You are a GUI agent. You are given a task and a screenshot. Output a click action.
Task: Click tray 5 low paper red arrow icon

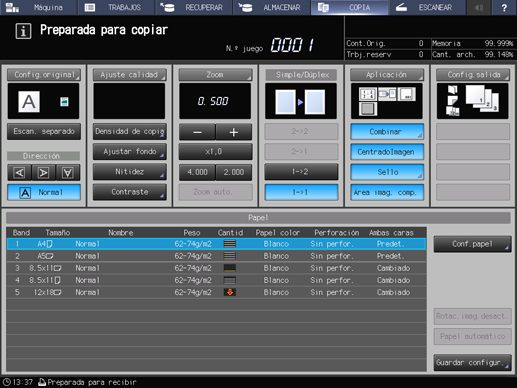pos(230,292)
